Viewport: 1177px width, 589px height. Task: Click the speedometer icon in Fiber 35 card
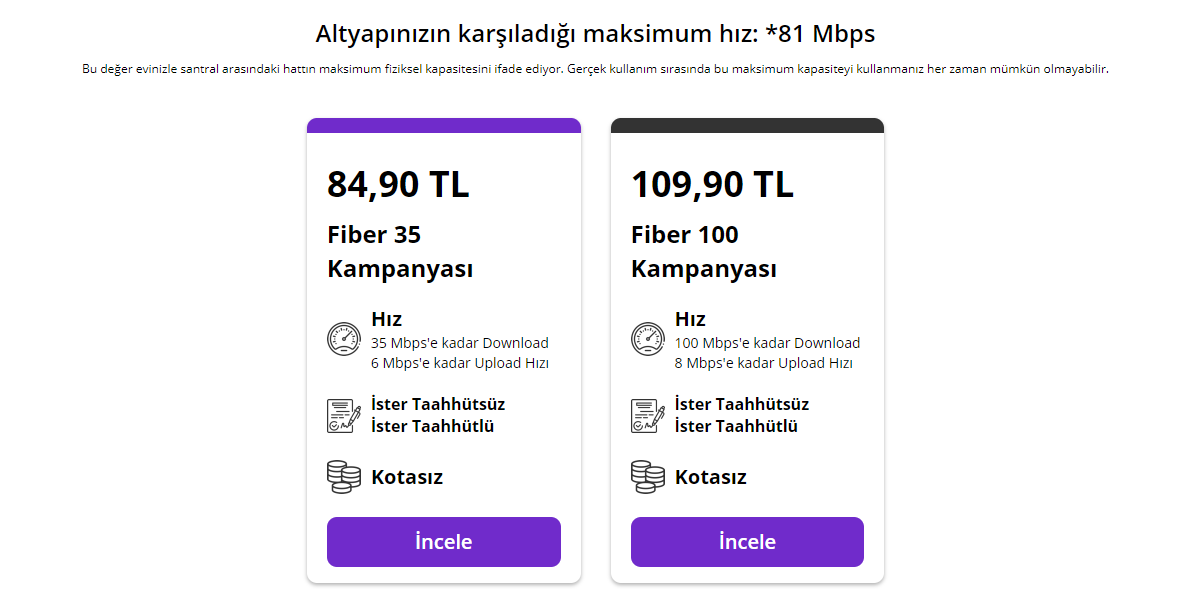343,339
